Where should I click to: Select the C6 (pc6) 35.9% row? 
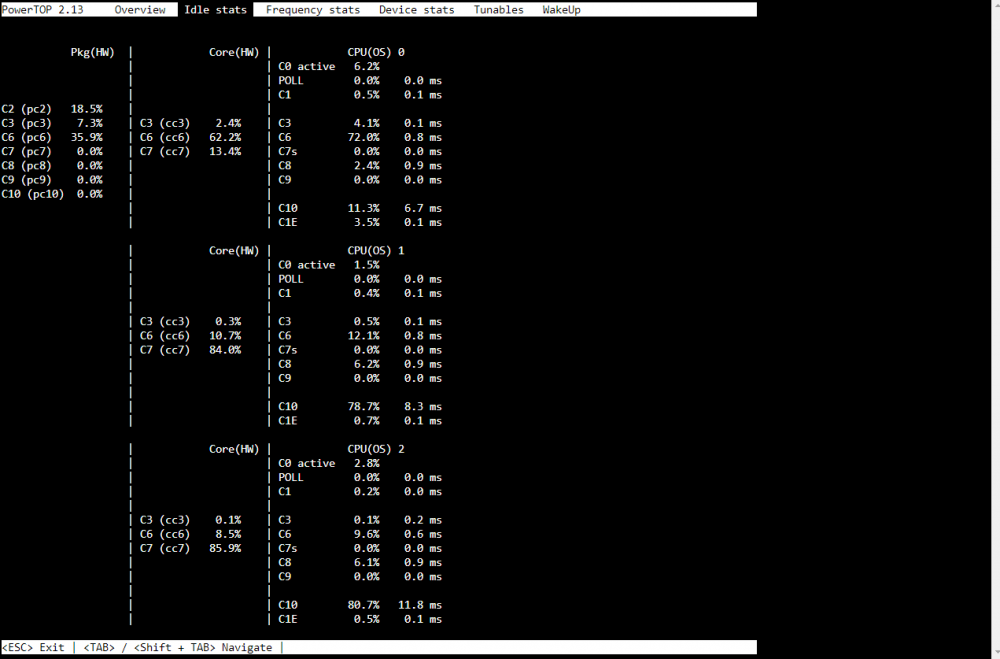52,137
